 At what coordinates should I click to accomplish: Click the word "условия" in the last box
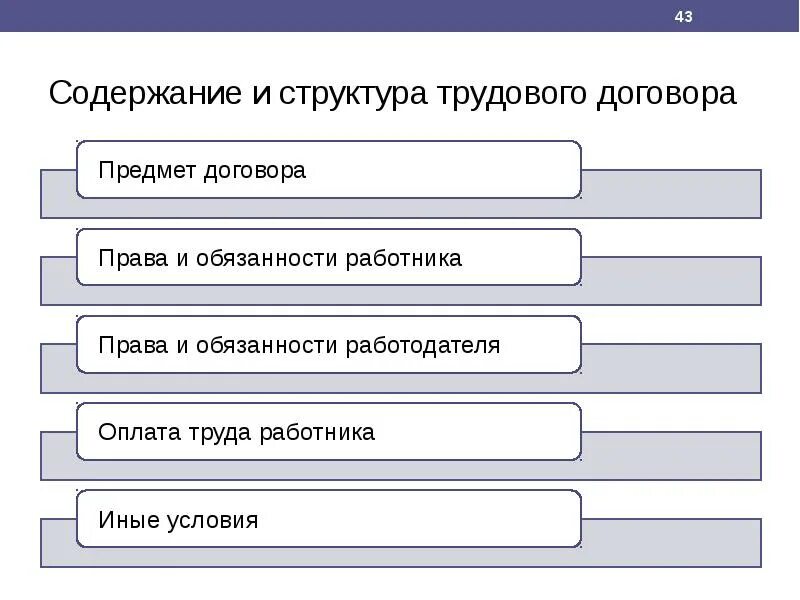coord(213,521)
